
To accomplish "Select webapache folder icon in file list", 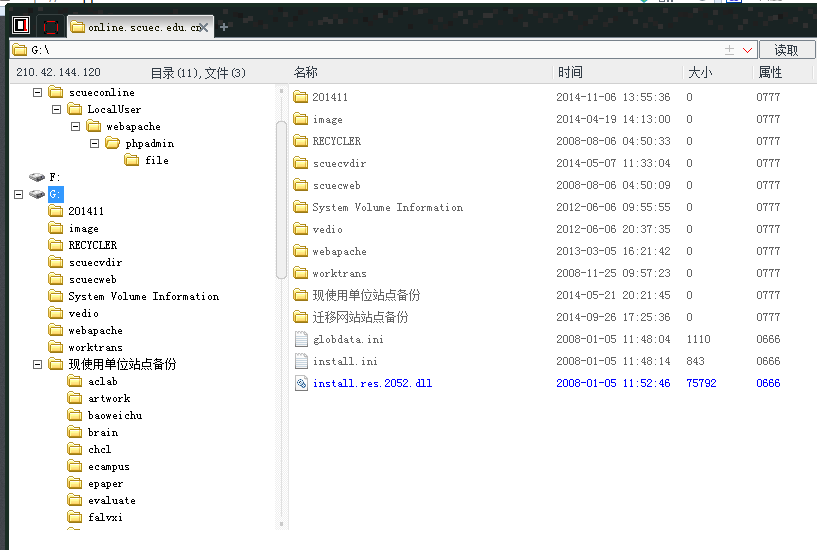I will pos(301,251).
